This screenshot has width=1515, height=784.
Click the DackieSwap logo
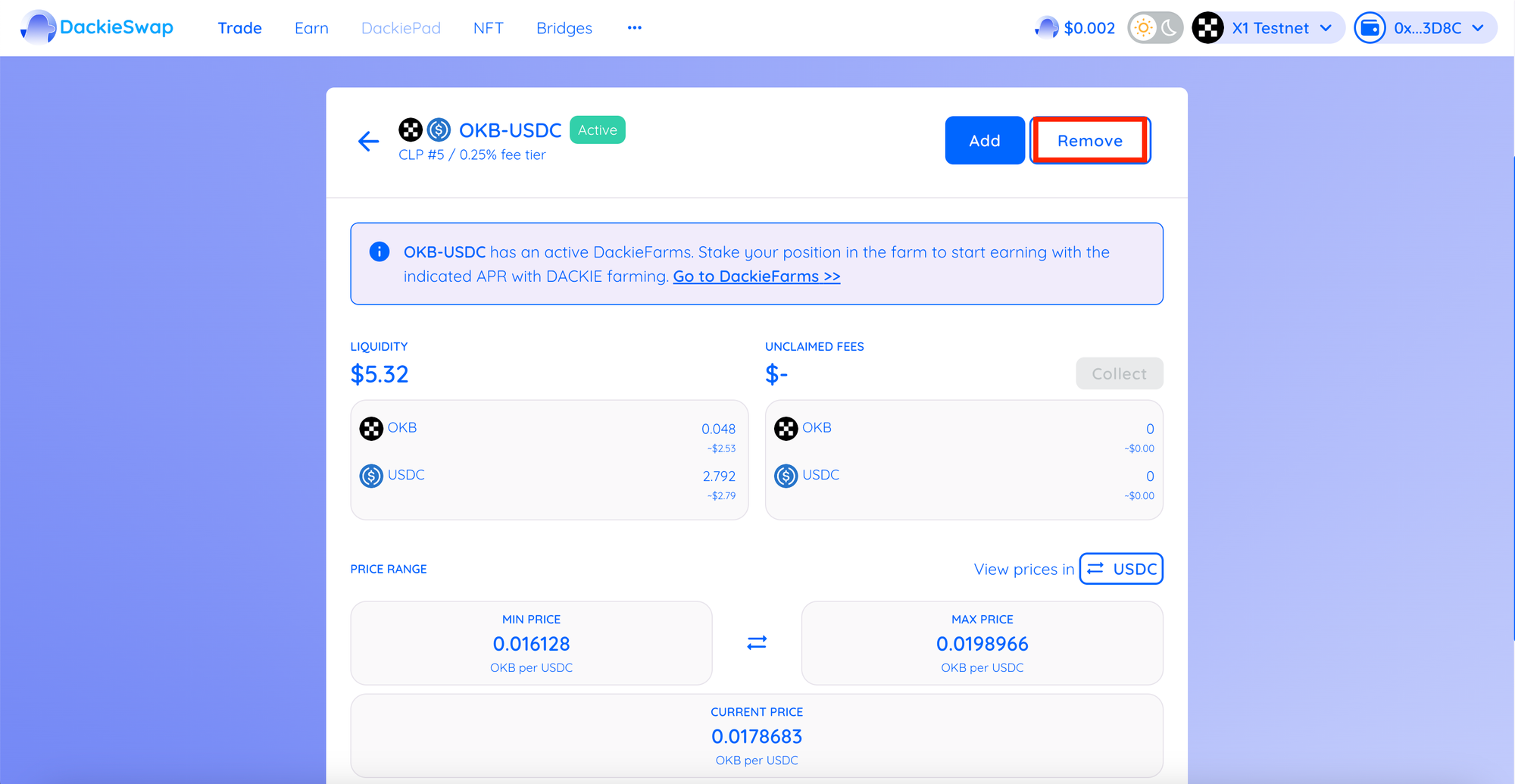tap(97, 28)
